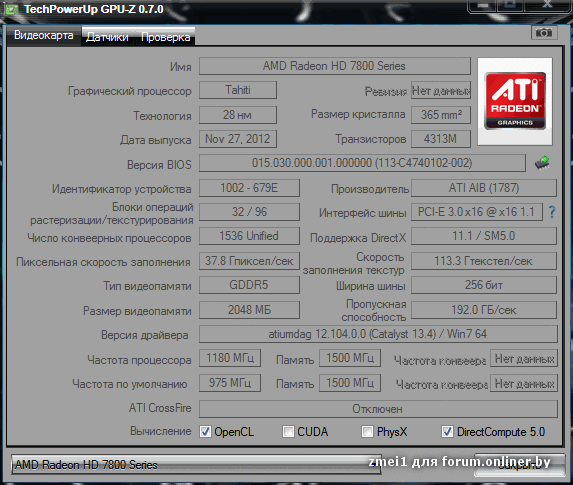Click the Версия BIOS label
573x485 pixels.
(159, 165)
